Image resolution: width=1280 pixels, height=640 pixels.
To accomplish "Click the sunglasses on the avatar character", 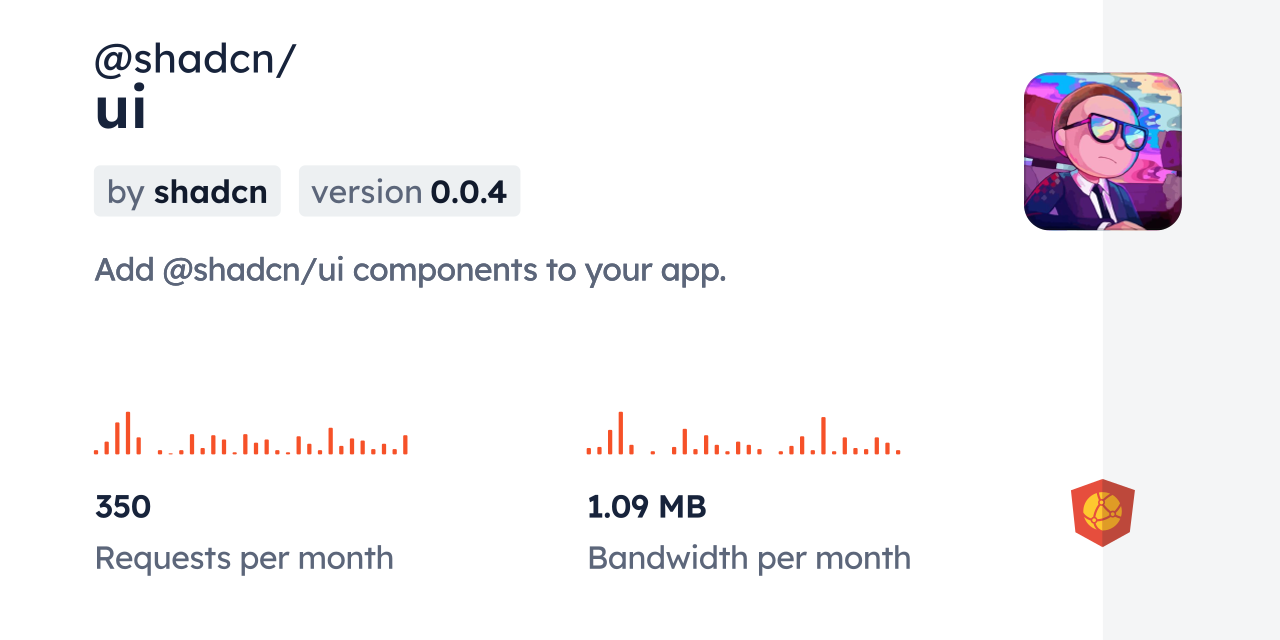I will tap(1102, 132).
